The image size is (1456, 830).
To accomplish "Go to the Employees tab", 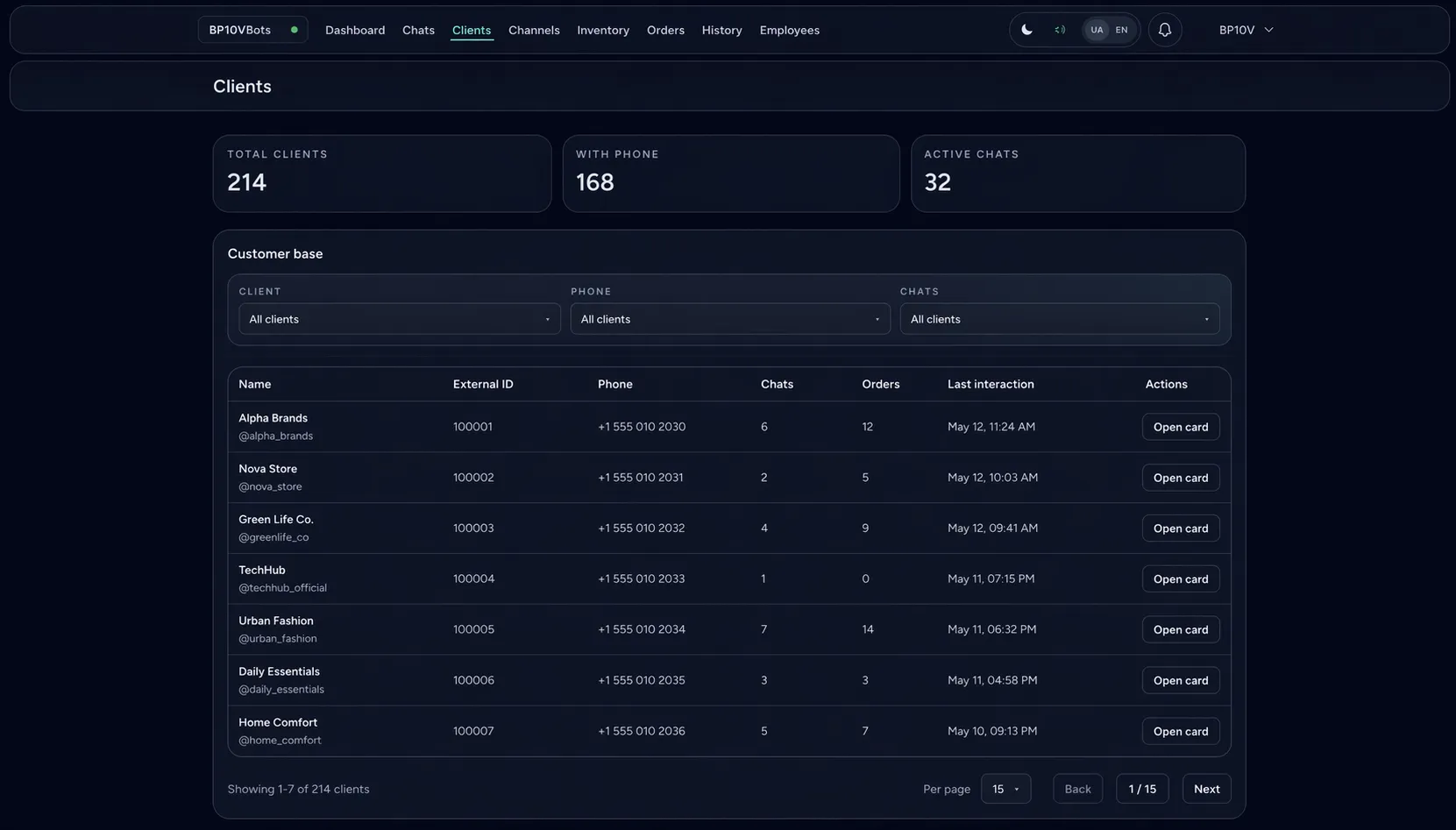I will coord(789,30).
